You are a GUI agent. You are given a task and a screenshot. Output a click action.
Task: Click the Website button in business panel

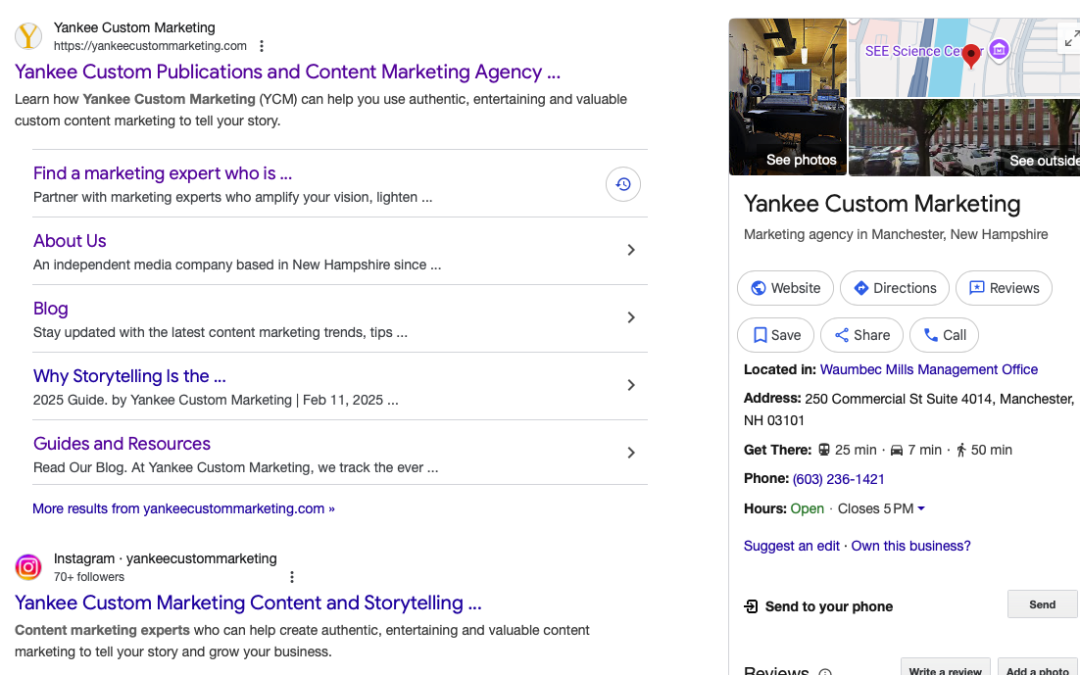785,288
